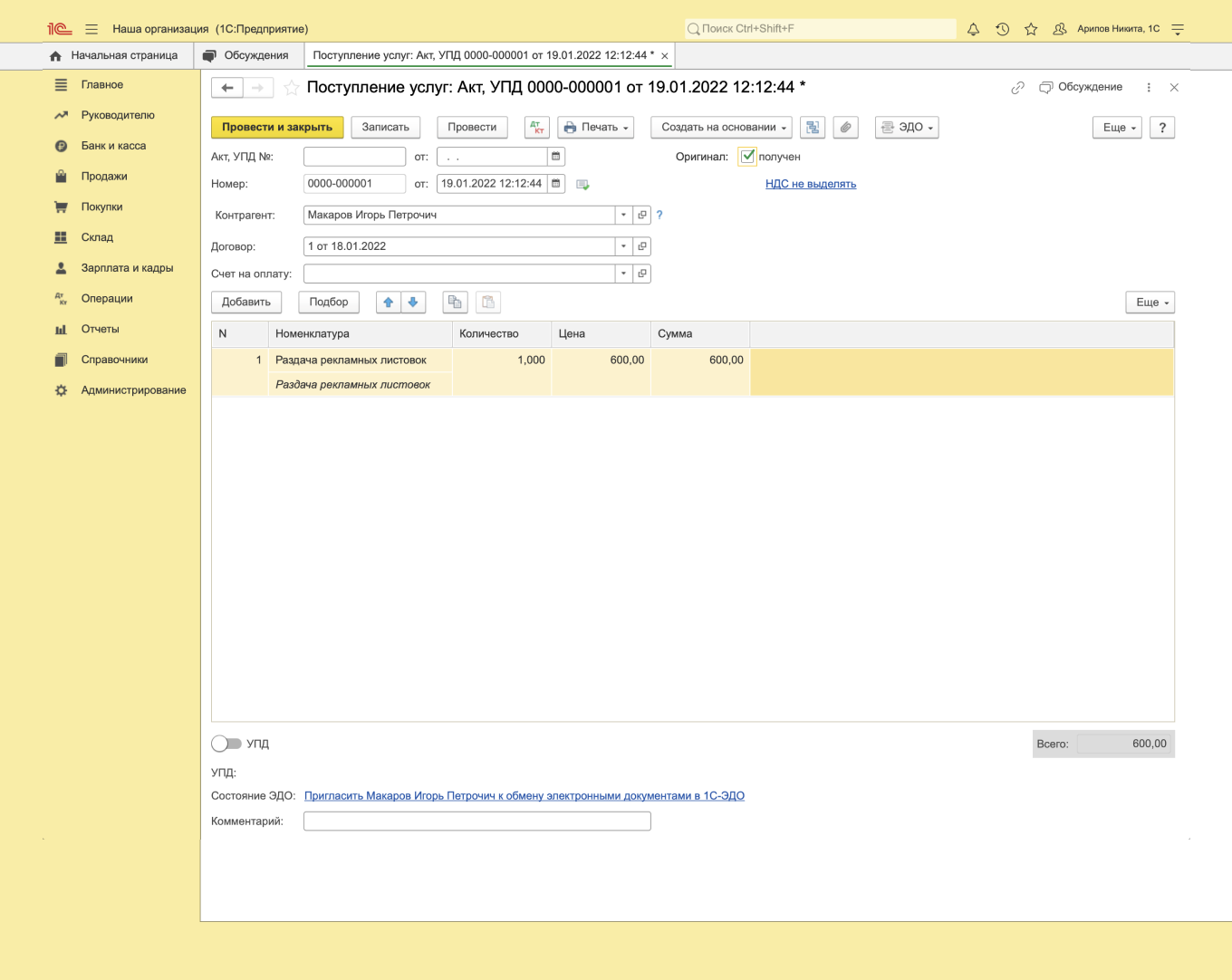Image resolution: width=1232 pixels, height=980 pixels.
Task: Click the paperclip attached files icon
Action: click(845, 128)
